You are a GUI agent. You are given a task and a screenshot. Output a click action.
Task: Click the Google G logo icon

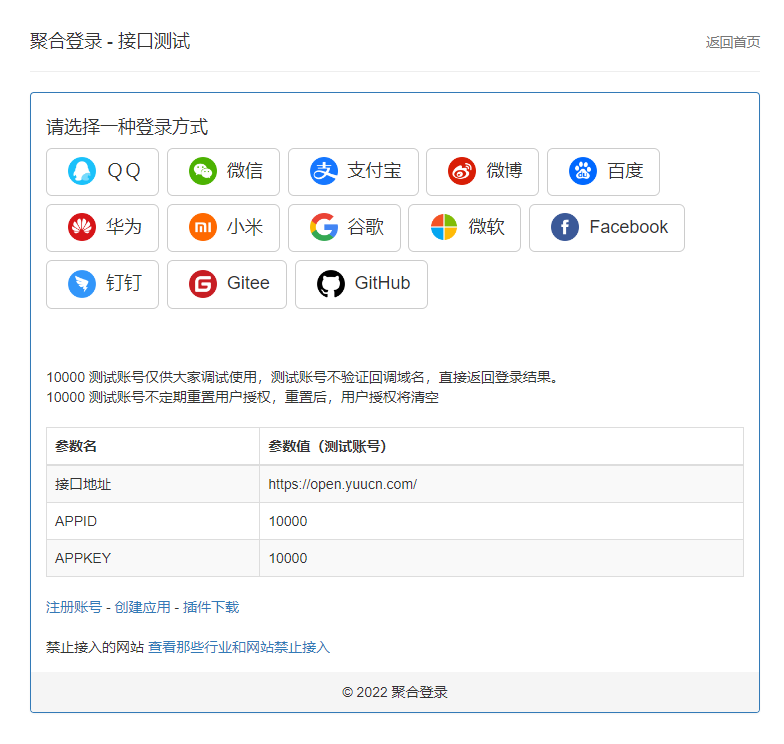coord(324,227)
